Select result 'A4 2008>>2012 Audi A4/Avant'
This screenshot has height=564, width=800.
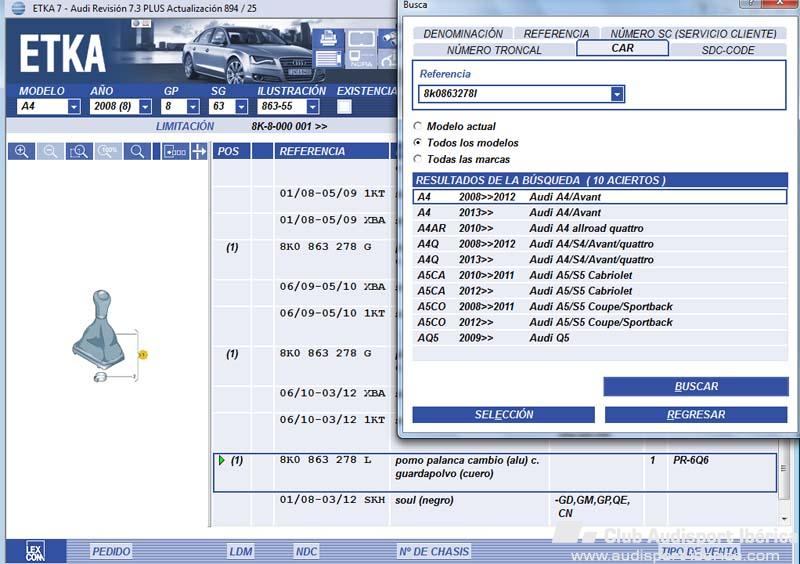click(x=599, y=197)
